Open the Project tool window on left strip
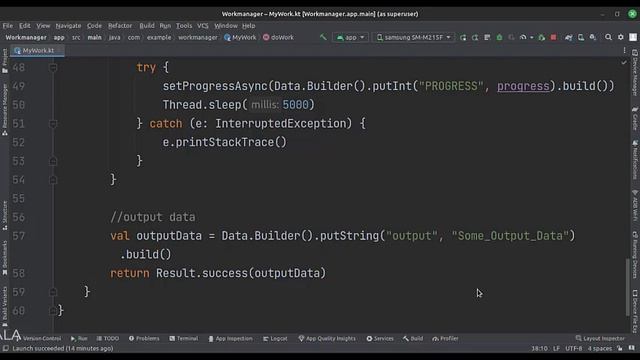The height and width of the screenshot is (360, 640). pos(5,60)
